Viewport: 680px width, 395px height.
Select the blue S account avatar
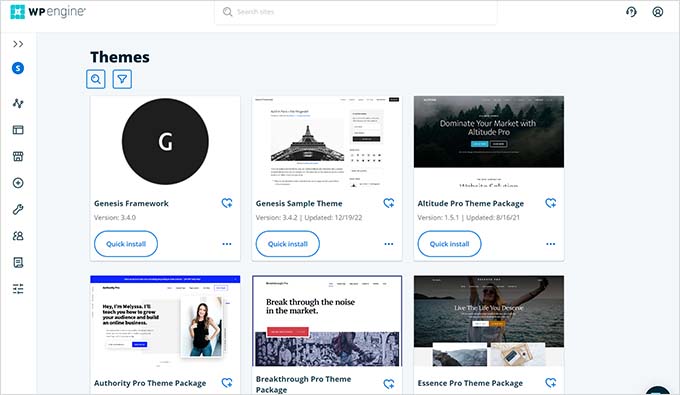point(18,68)
